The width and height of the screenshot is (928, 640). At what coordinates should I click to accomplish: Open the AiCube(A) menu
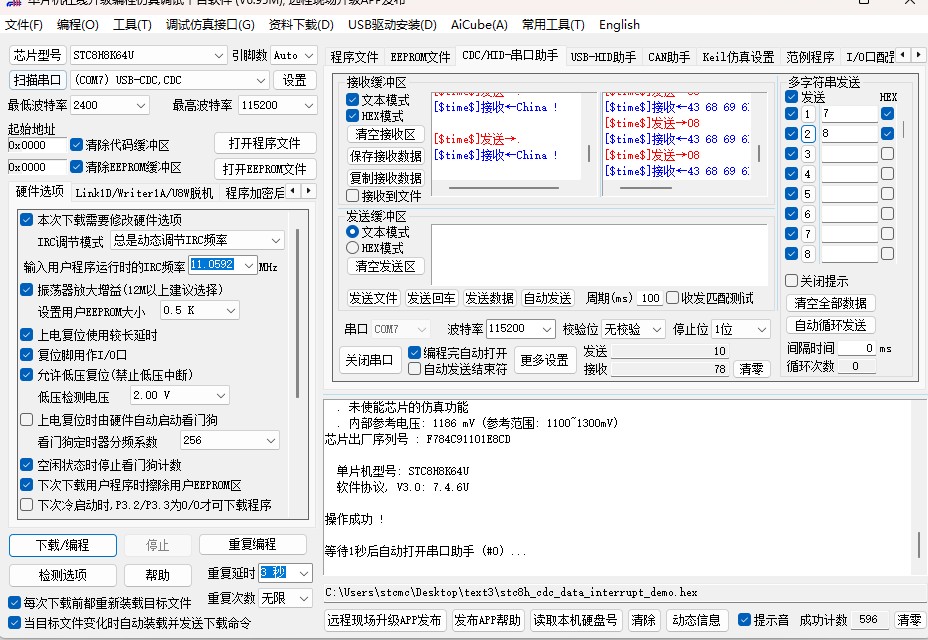tap(479, 25)
